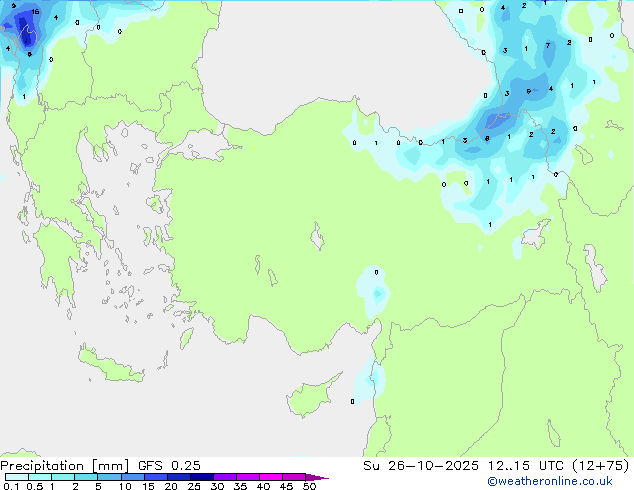Click the 'GFS 0.25' model label
This screenshot has width=634, height=490.
tap(169, 466)
